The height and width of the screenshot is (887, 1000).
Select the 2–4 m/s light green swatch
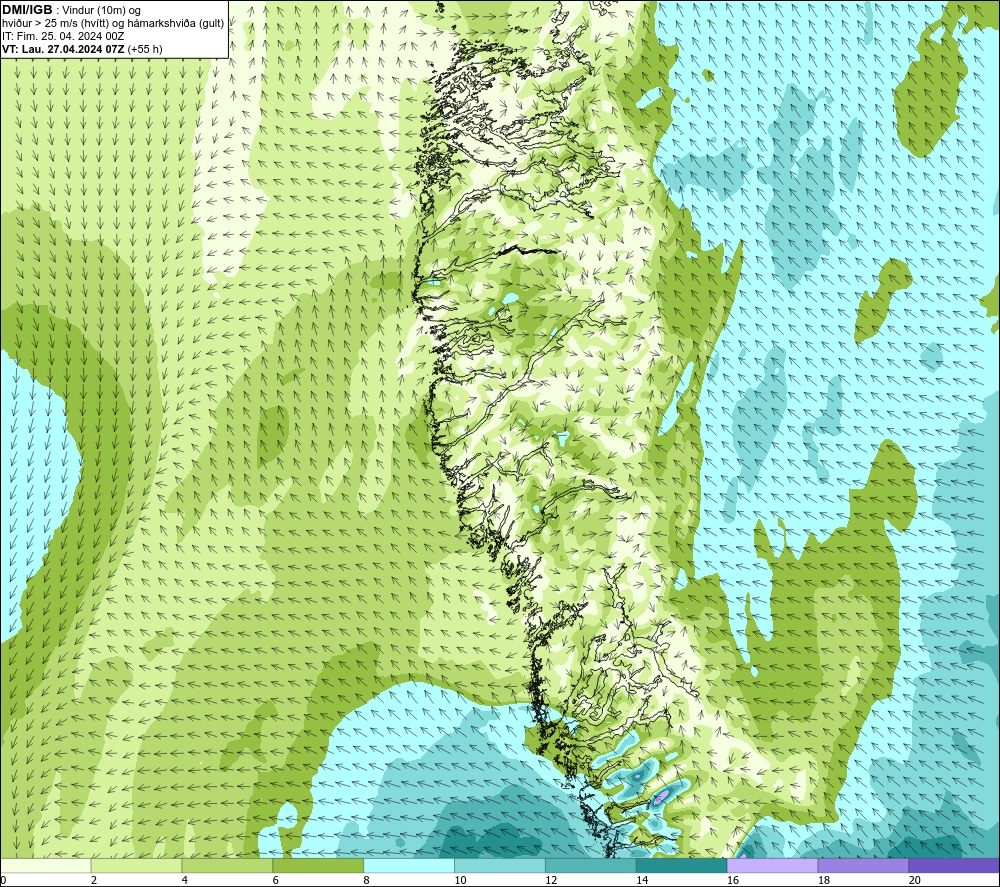pyautogui.click(x=136, y=865)
